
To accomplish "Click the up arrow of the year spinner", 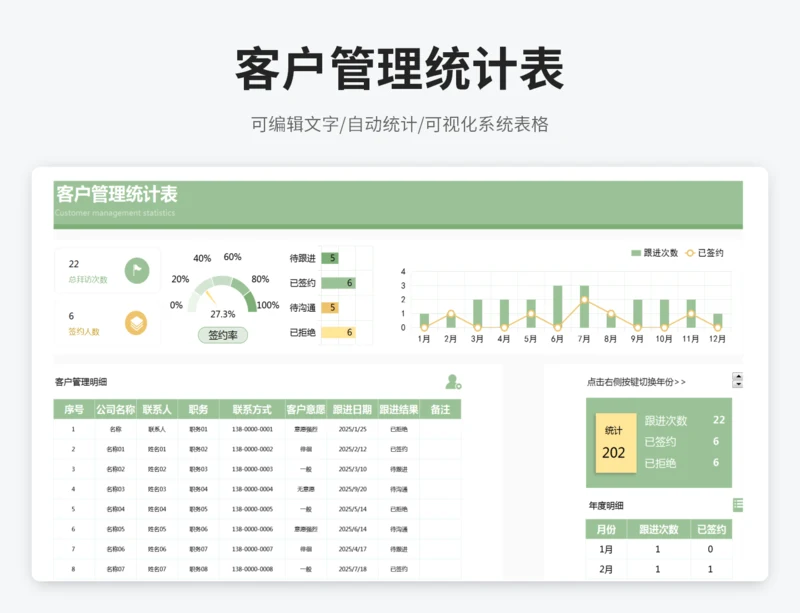I will [738, 376].
